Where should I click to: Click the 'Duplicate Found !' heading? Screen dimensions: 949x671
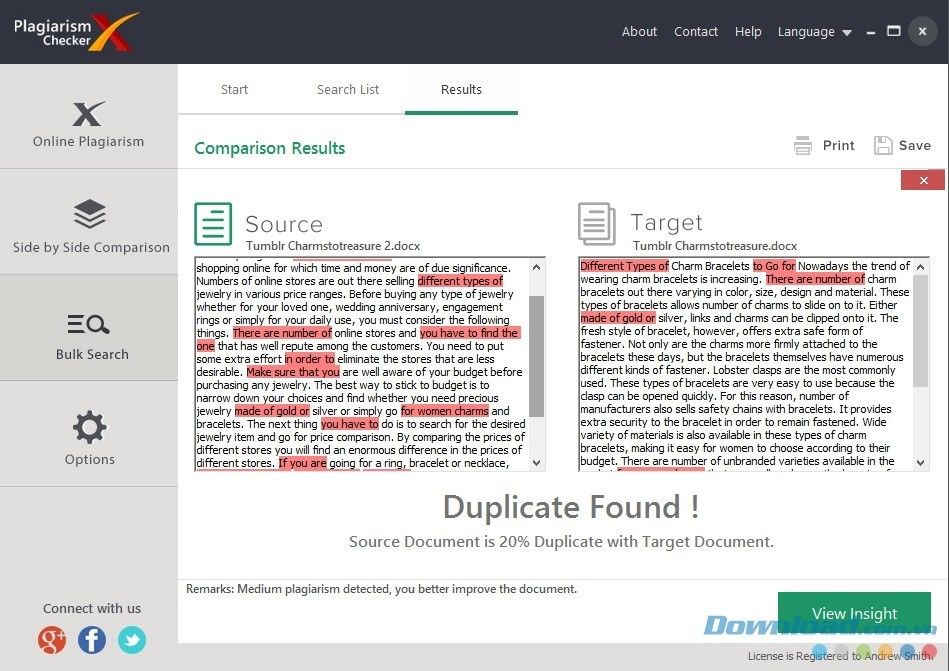(x=571, y=507)
